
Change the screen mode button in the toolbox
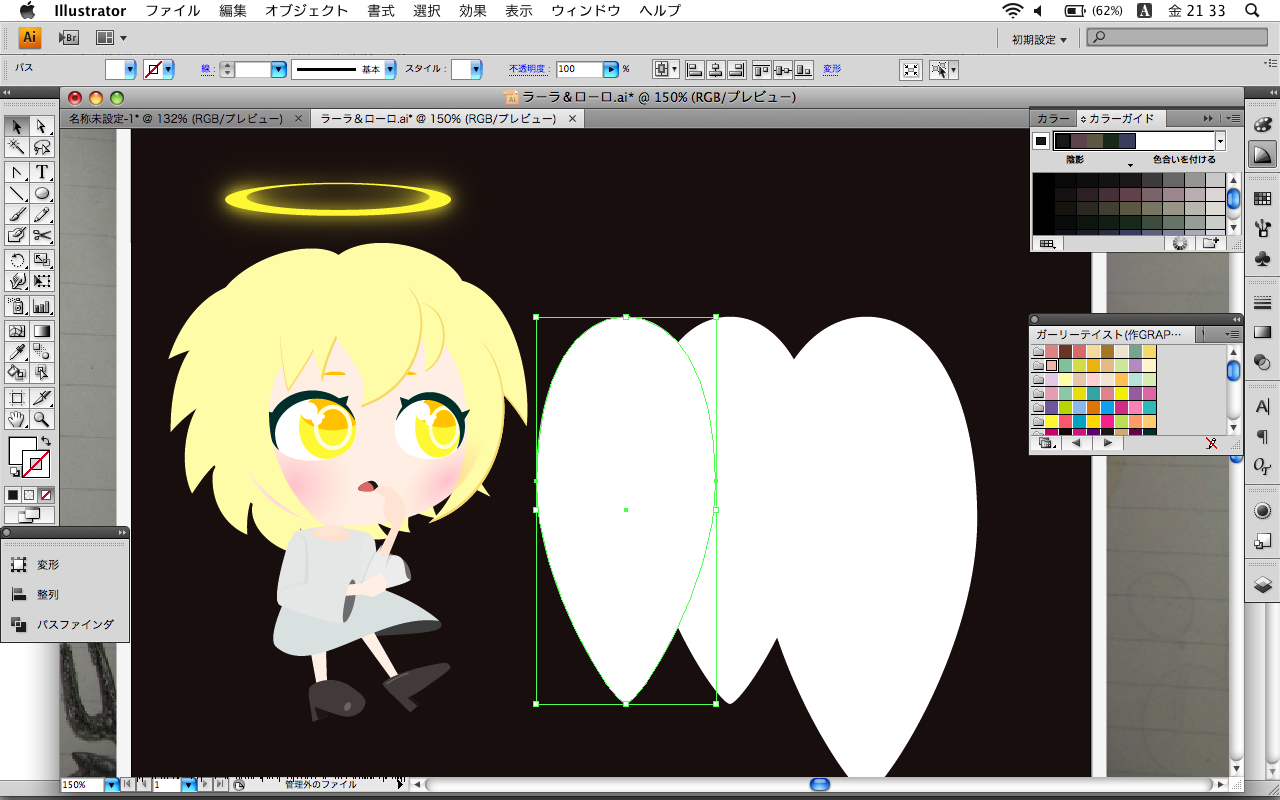30,516
